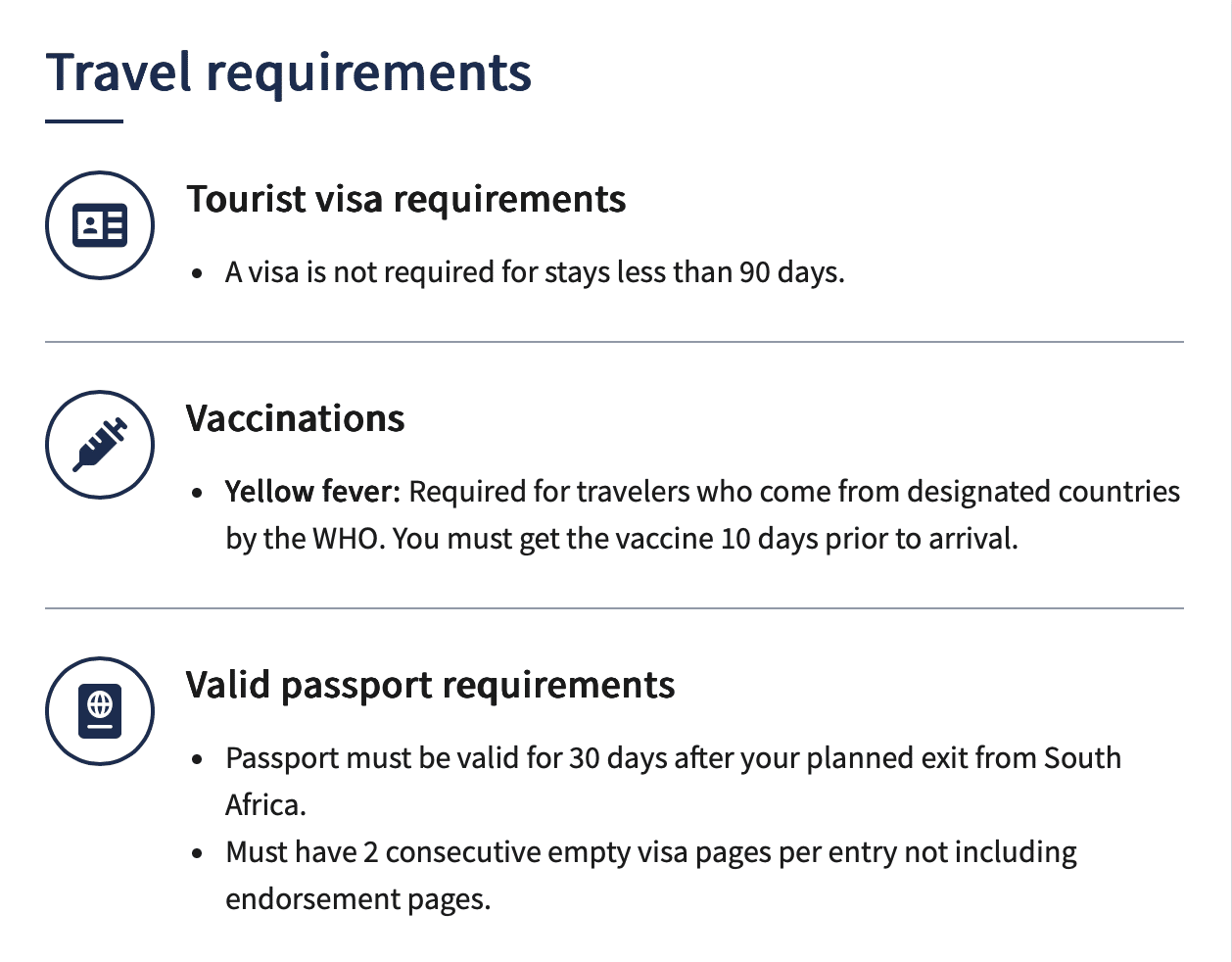The width and height of the screenshot is (1232, 962).
Task: Click the passport icon beside Valid passport requirements
Action: click(100, 711)
